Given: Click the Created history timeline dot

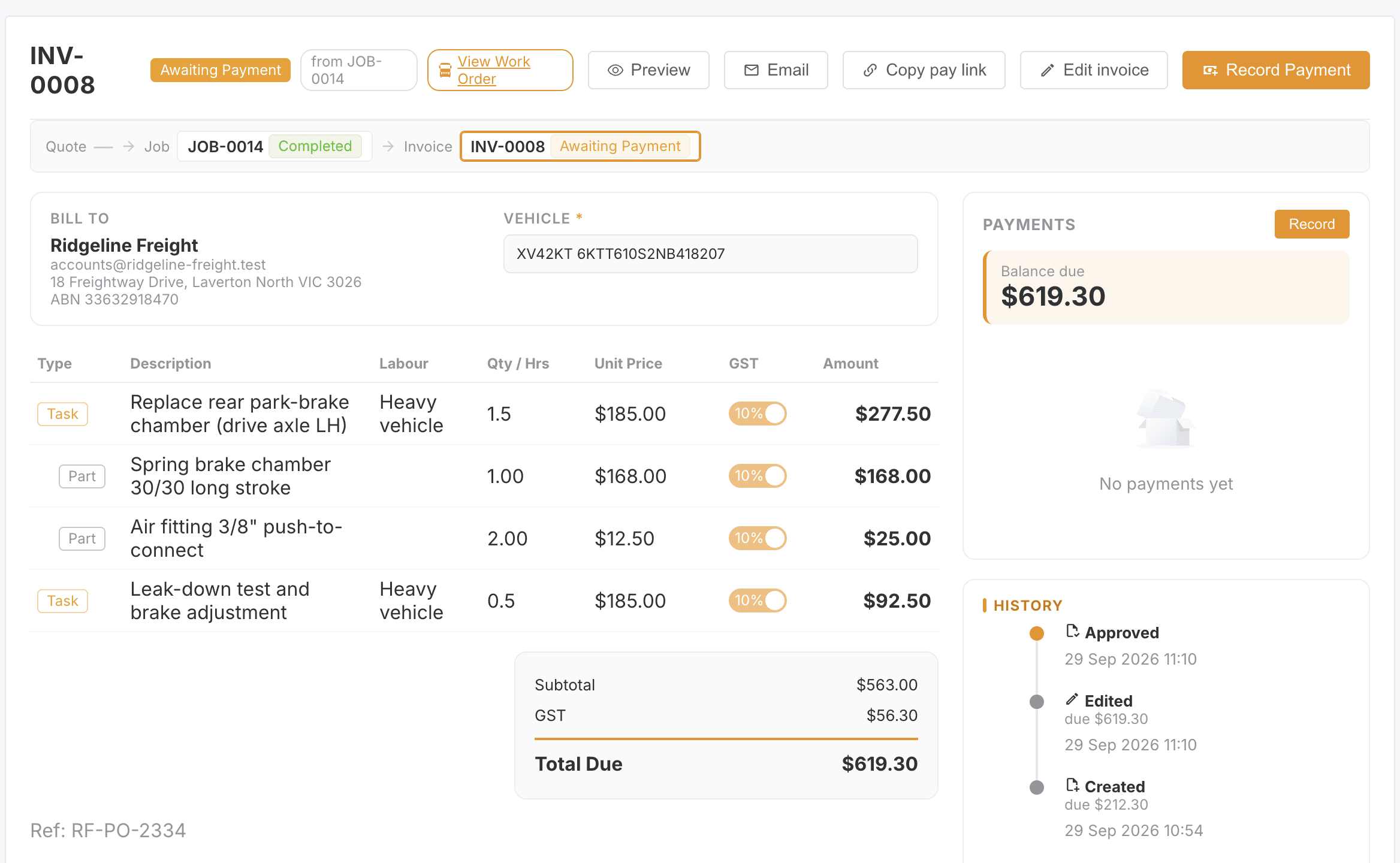Looking at the screenshot, I should coord(1037,787).
